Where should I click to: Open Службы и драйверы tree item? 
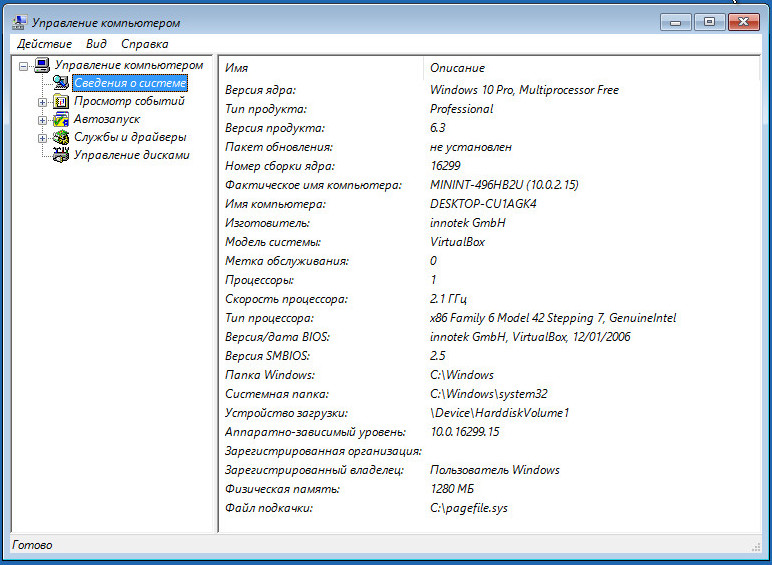[130, 137]
